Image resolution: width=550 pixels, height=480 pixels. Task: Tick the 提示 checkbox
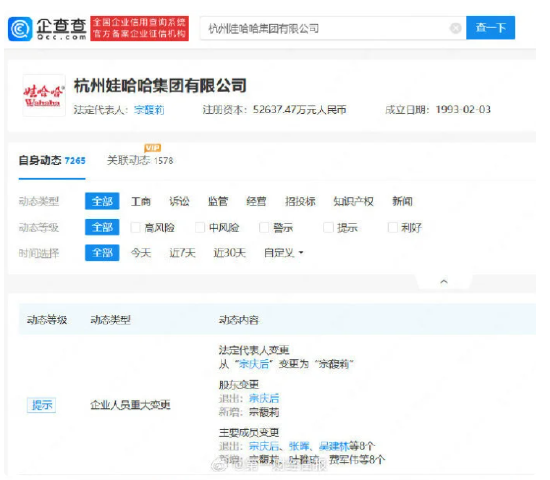coord(328,227)
